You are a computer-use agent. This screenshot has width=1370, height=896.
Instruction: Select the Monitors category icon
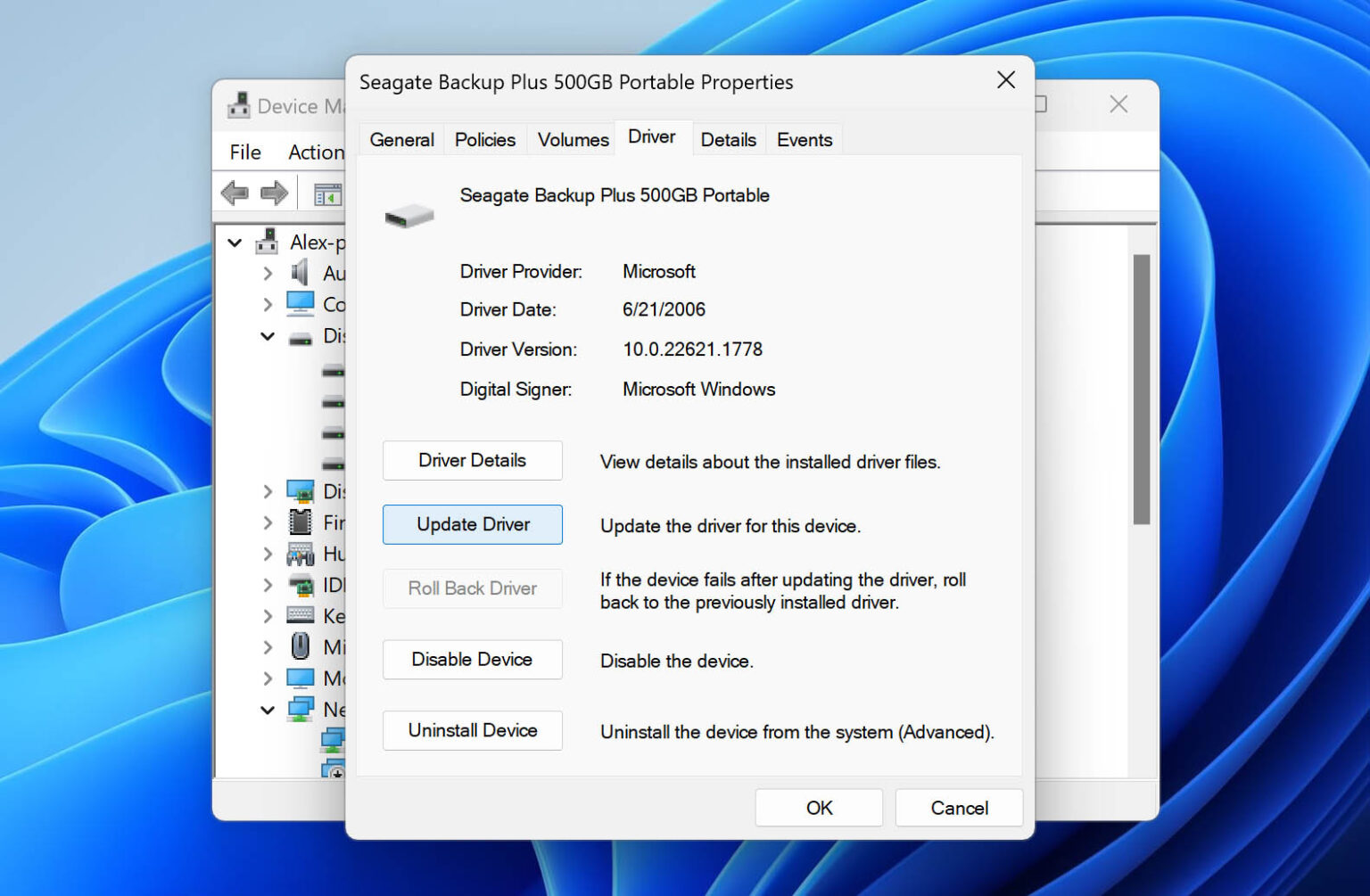300,678
